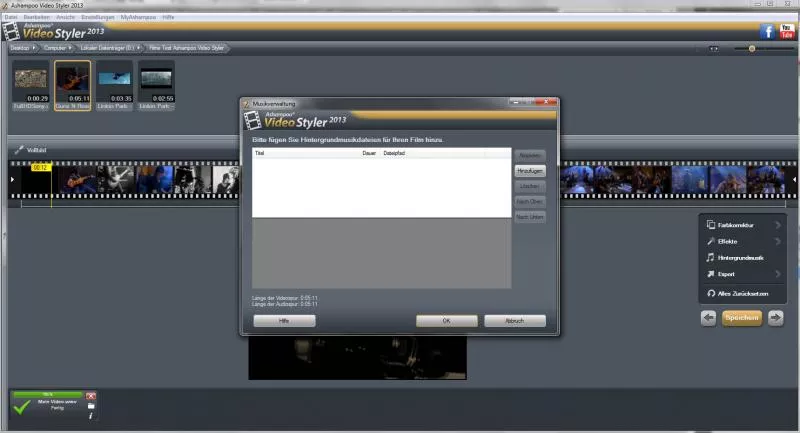Open the Bearbeiten menu
The image size is (800, 433).
coord(37,17)
